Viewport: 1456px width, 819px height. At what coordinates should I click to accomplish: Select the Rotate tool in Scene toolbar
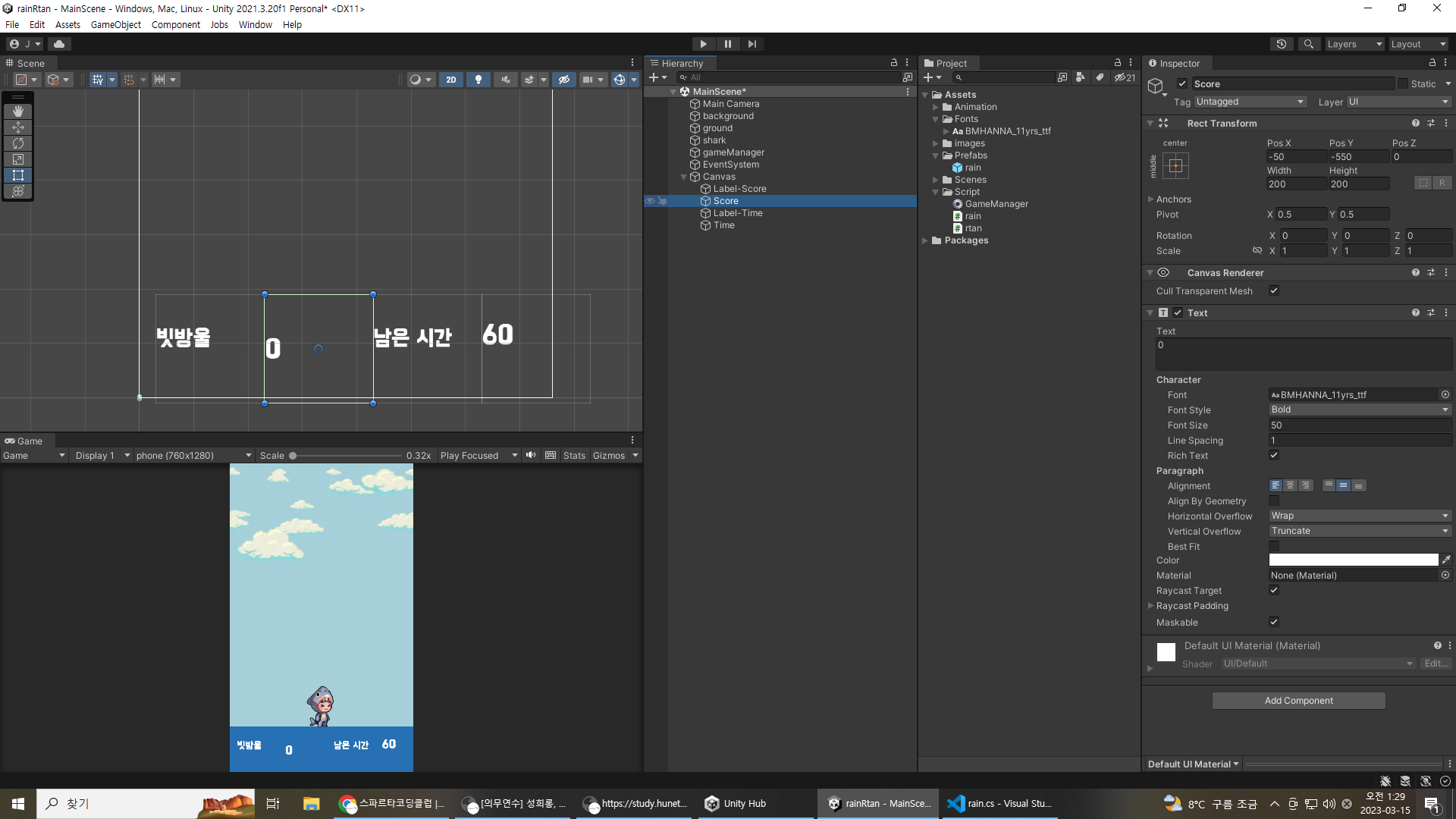tap(18, 143)
